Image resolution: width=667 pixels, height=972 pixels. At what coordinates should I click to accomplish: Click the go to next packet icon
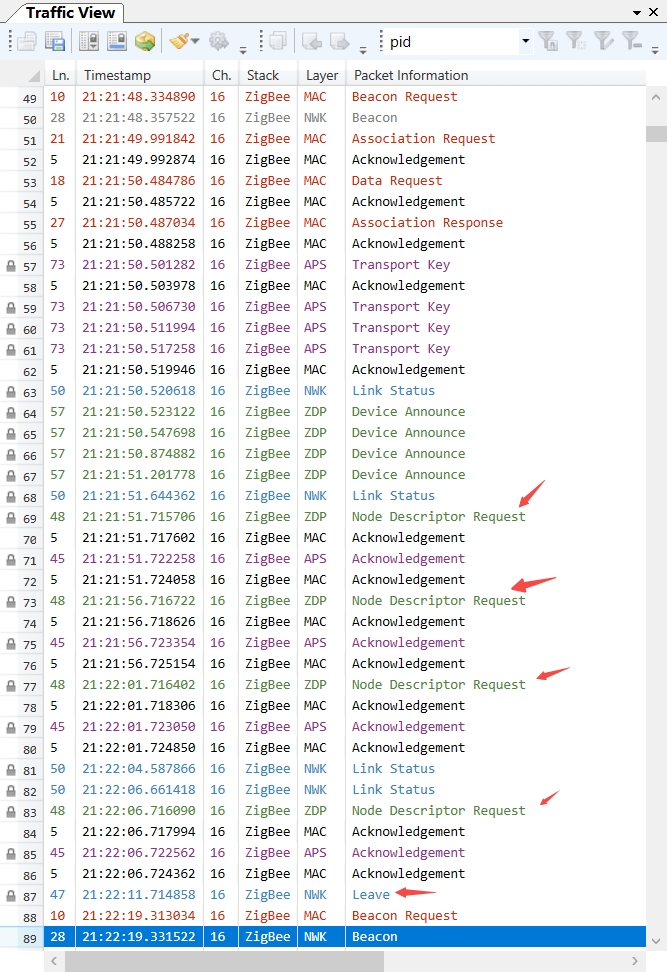(x=340, y=42)
